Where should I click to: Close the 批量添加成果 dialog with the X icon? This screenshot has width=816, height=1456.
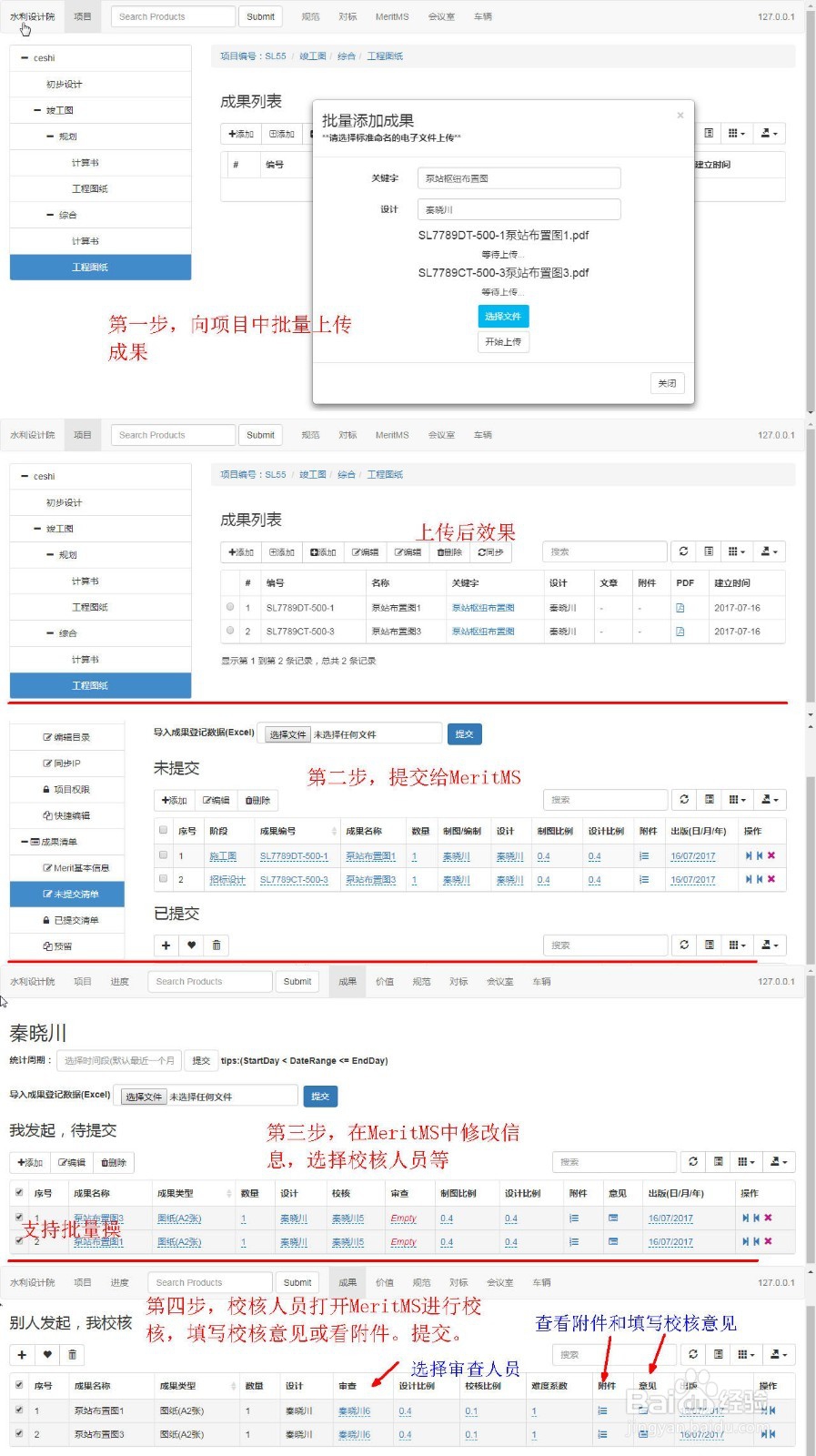click(x=680, y=116)
